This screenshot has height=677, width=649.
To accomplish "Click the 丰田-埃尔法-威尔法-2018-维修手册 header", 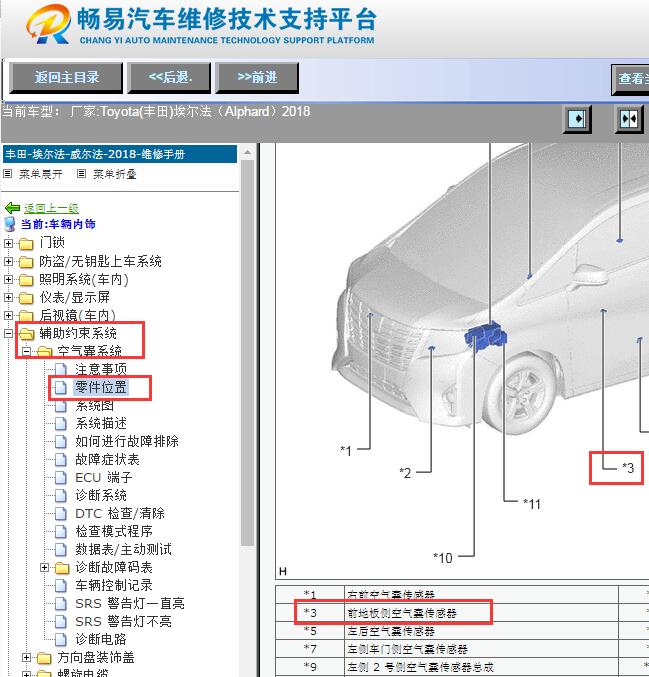I will click(x=120, y=154).
